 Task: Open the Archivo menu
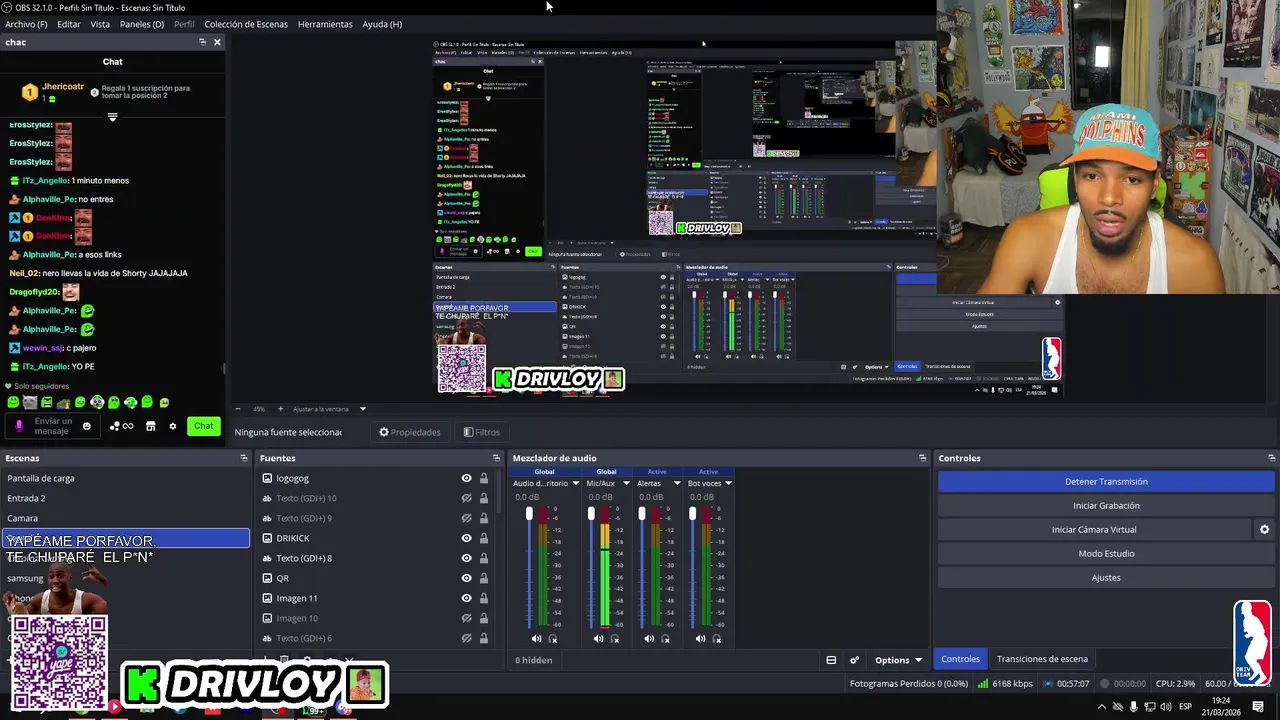pos(26,24)
